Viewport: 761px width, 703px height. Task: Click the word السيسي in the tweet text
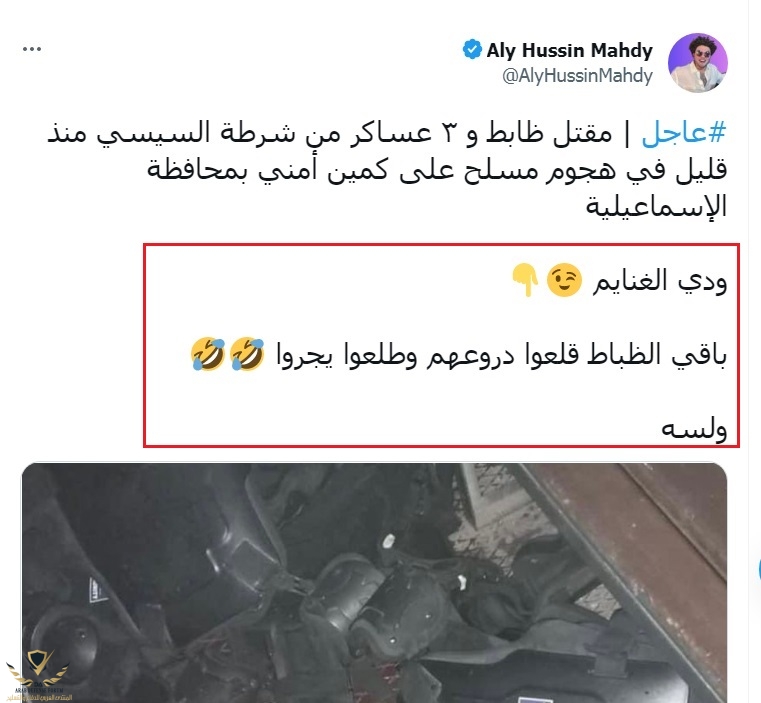153,133
